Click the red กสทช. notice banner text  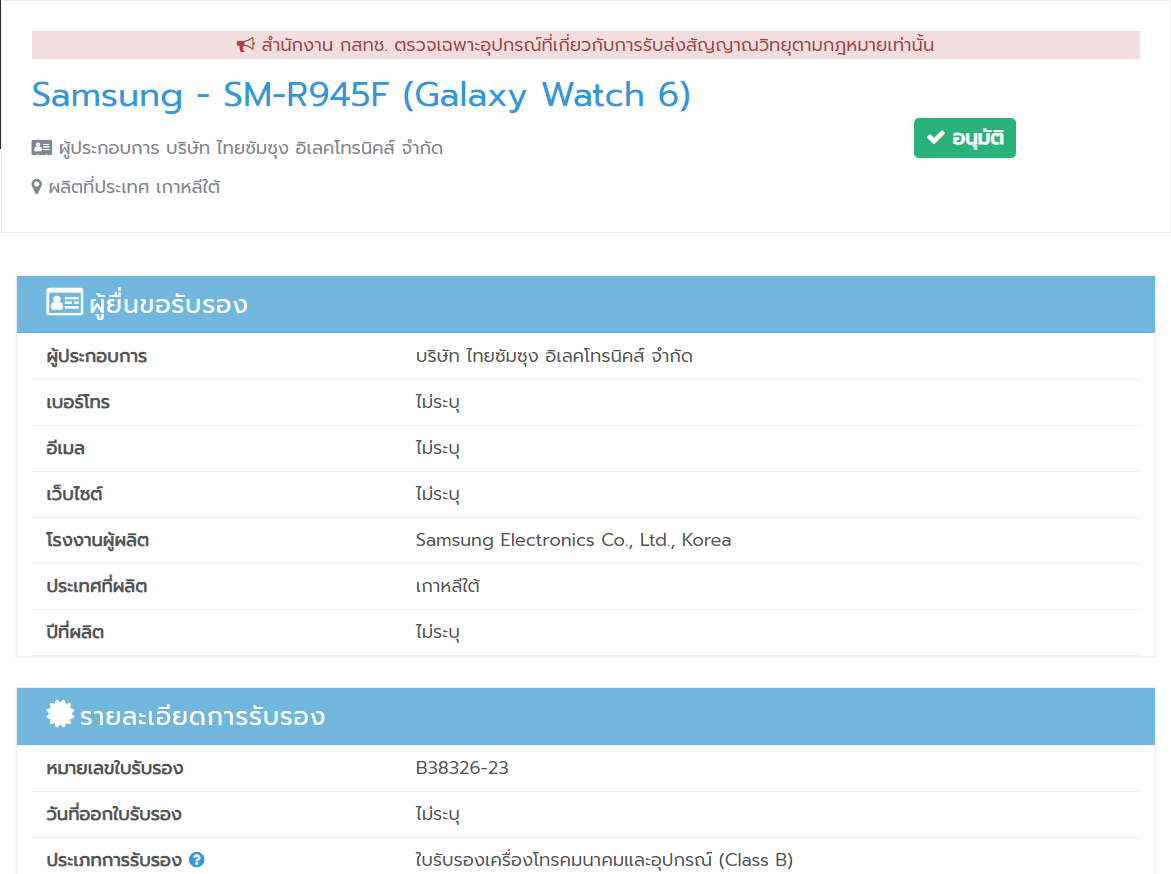tap(597, 45)
